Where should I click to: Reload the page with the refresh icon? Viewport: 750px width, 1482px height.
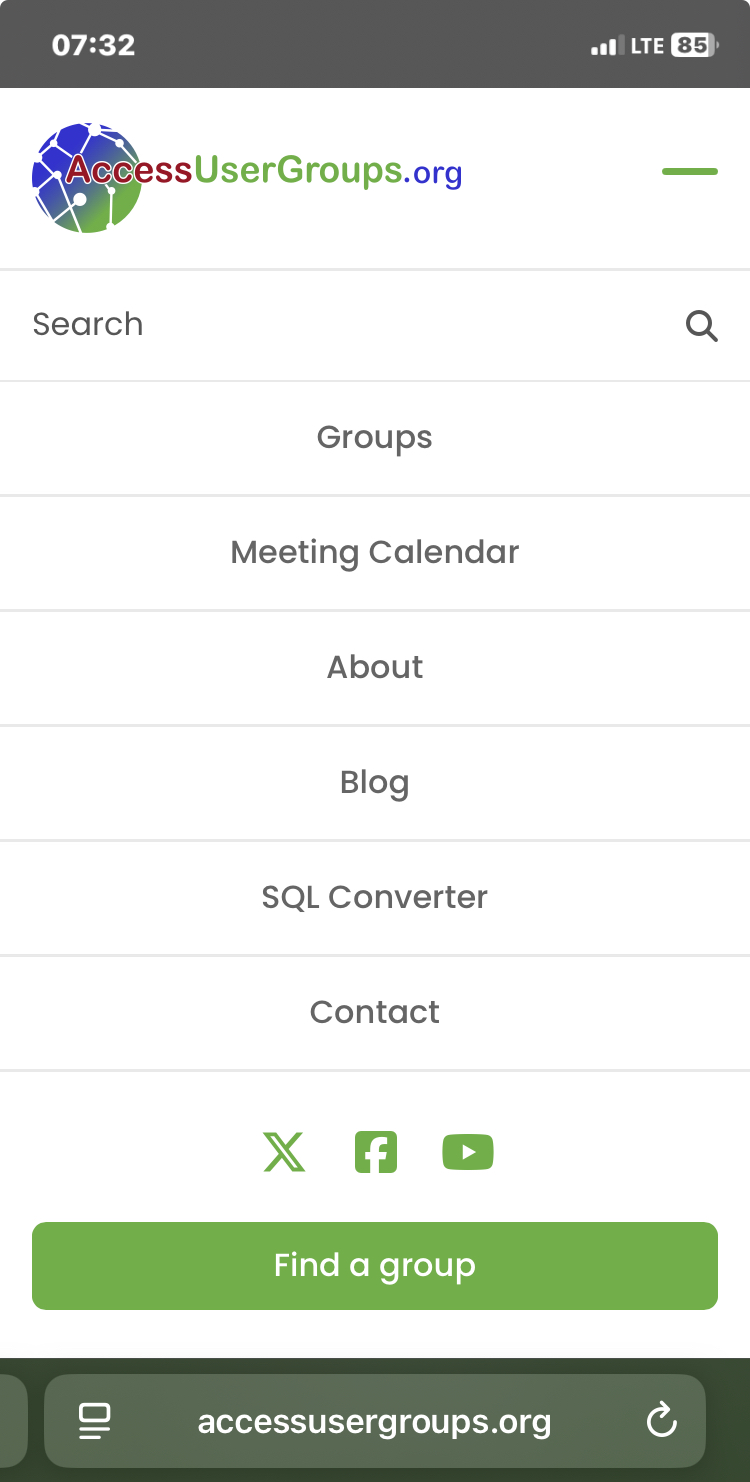(662, 1420)
